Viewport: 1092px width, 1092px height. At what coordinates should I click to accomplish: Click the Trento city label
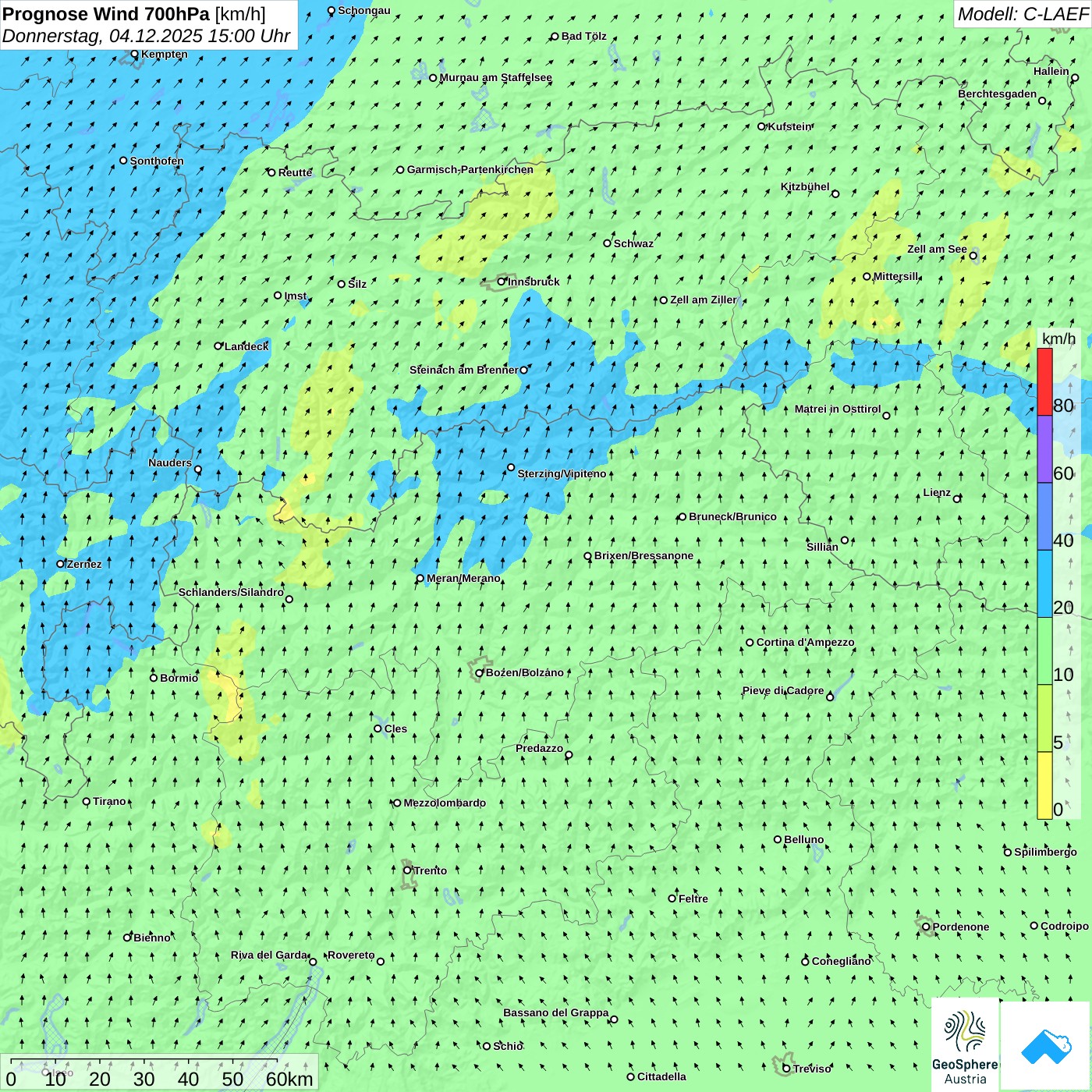coord(431,870)
